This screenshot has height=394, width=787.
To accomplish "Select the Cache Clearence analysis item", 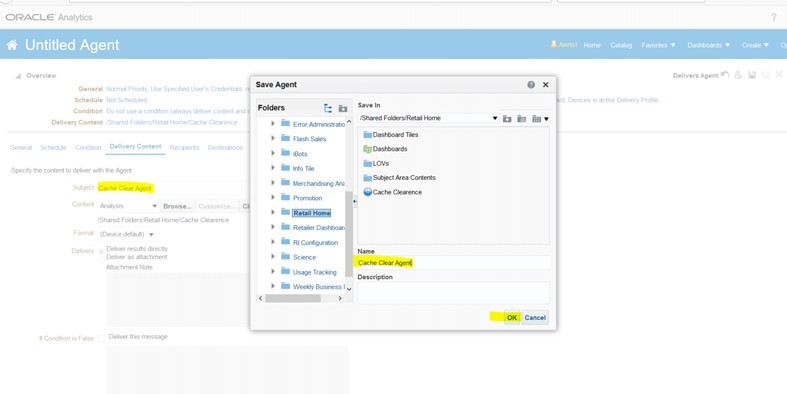I will (x=392, y=192).
